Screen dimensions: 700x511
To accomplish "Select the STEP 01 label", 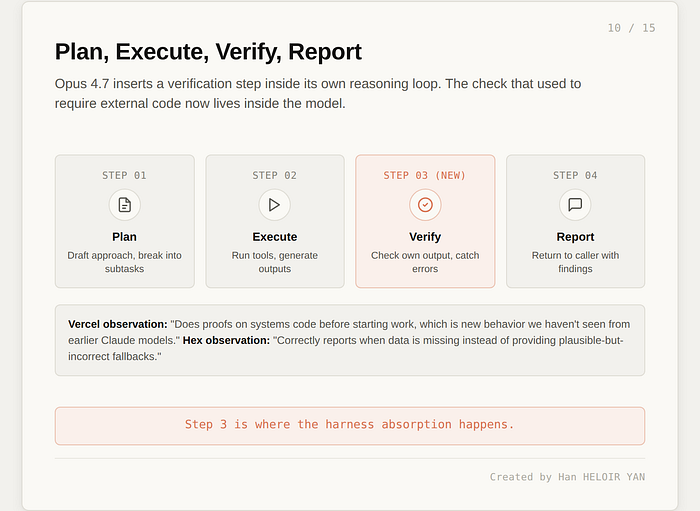I will click(124, 175).
